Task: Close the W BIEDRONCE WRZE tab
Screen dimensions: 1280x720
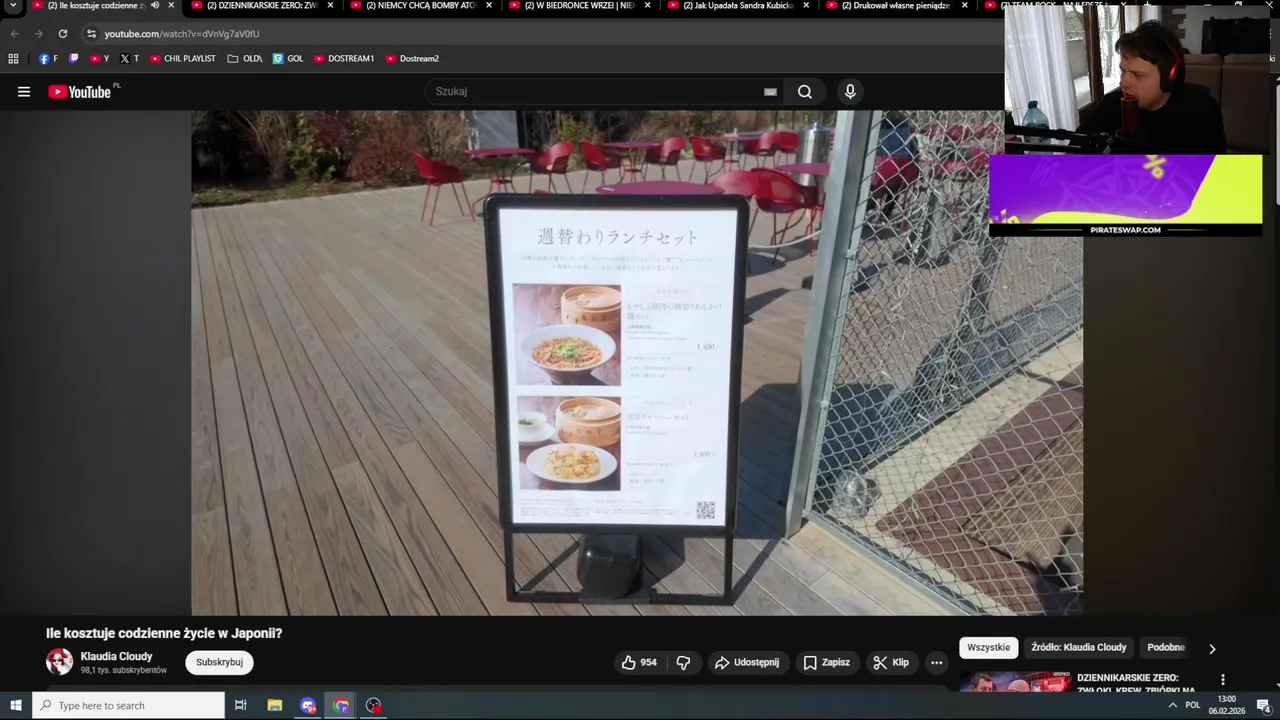Action: 648,6
